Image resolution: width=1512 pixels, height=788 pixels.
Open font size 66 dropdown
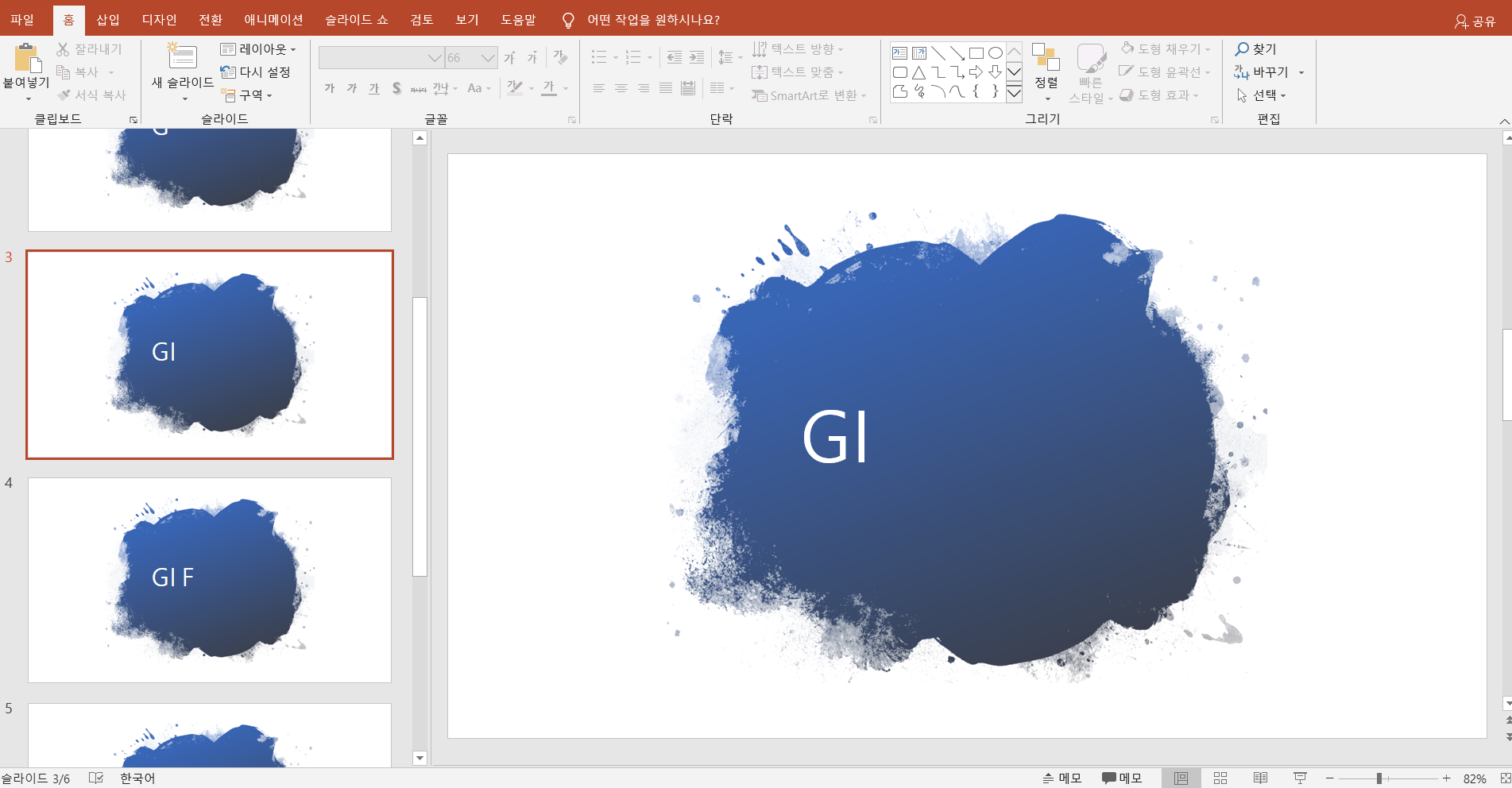(488, 58)
